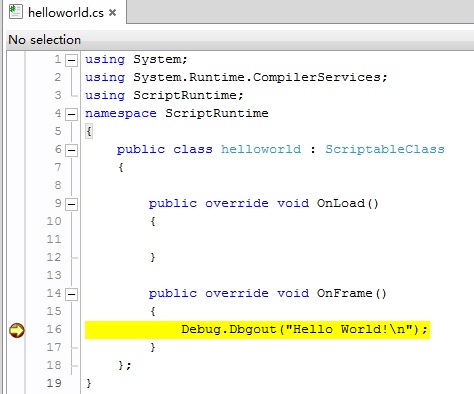
Task: Click 'using System.Runtime.CompilerServices;' line
Action: 236,78
